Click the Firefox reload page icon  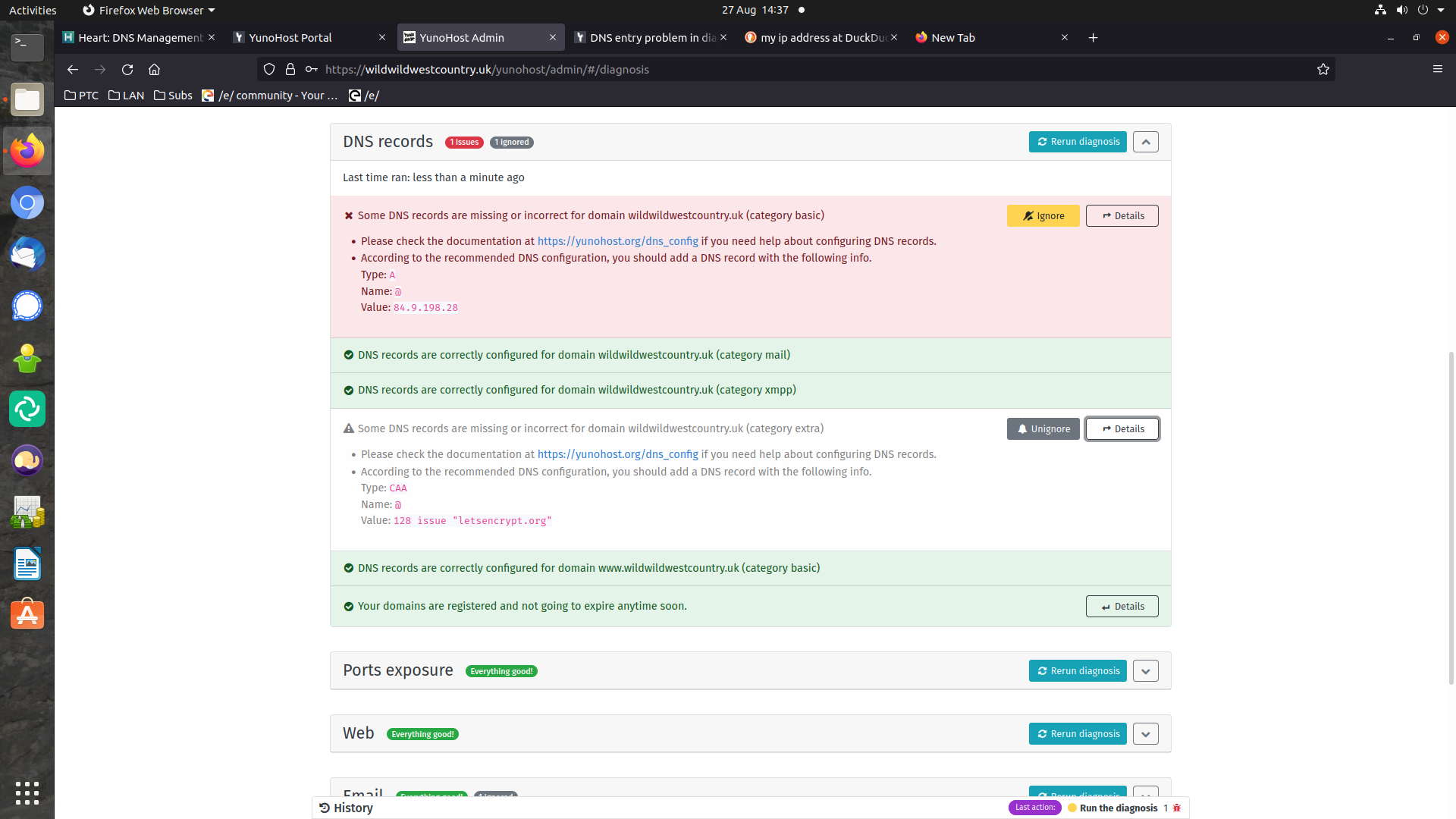click(127, 70)
